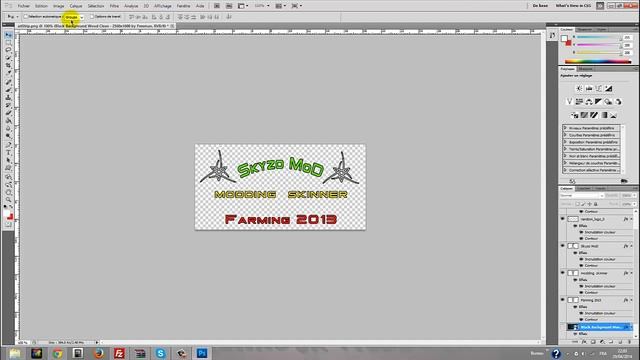The height and width of the screenshot is (360, 640).
Task: Collapse effects of Skyzo MoD layer
Action: coord(631,246)
